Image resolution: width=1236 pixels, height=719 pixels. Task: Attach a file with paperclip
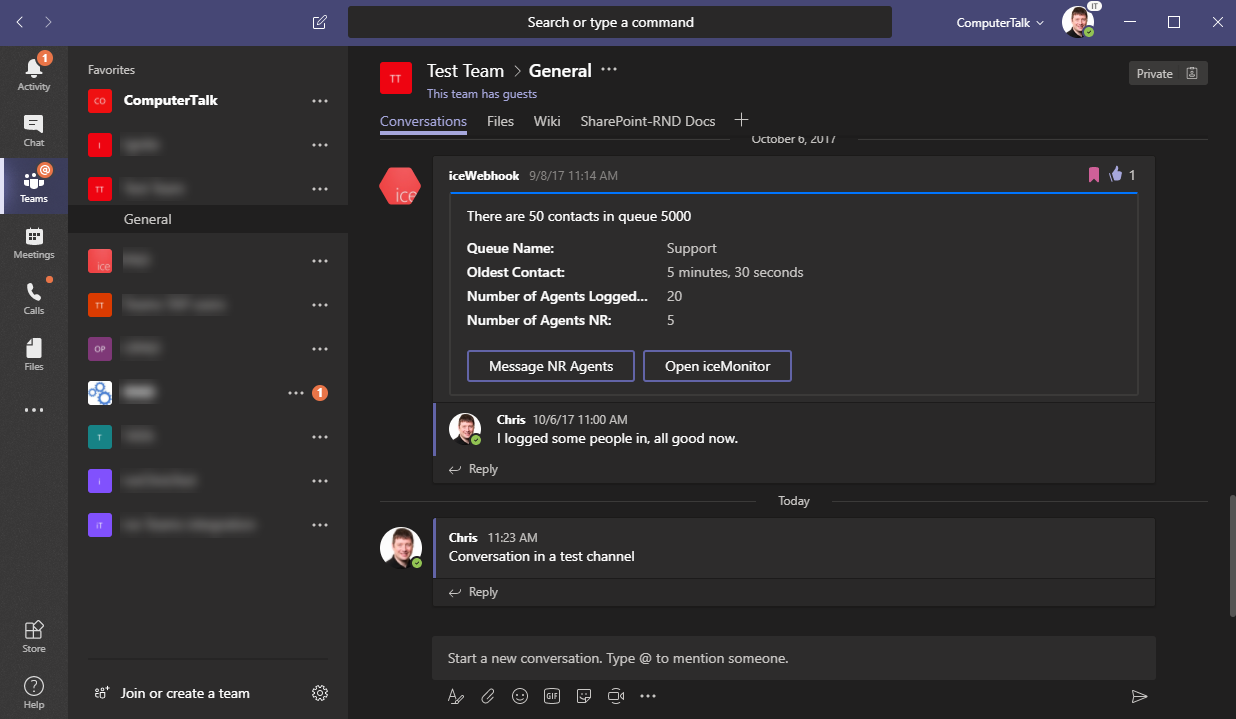pyautogui.click(x=488, y=696)
